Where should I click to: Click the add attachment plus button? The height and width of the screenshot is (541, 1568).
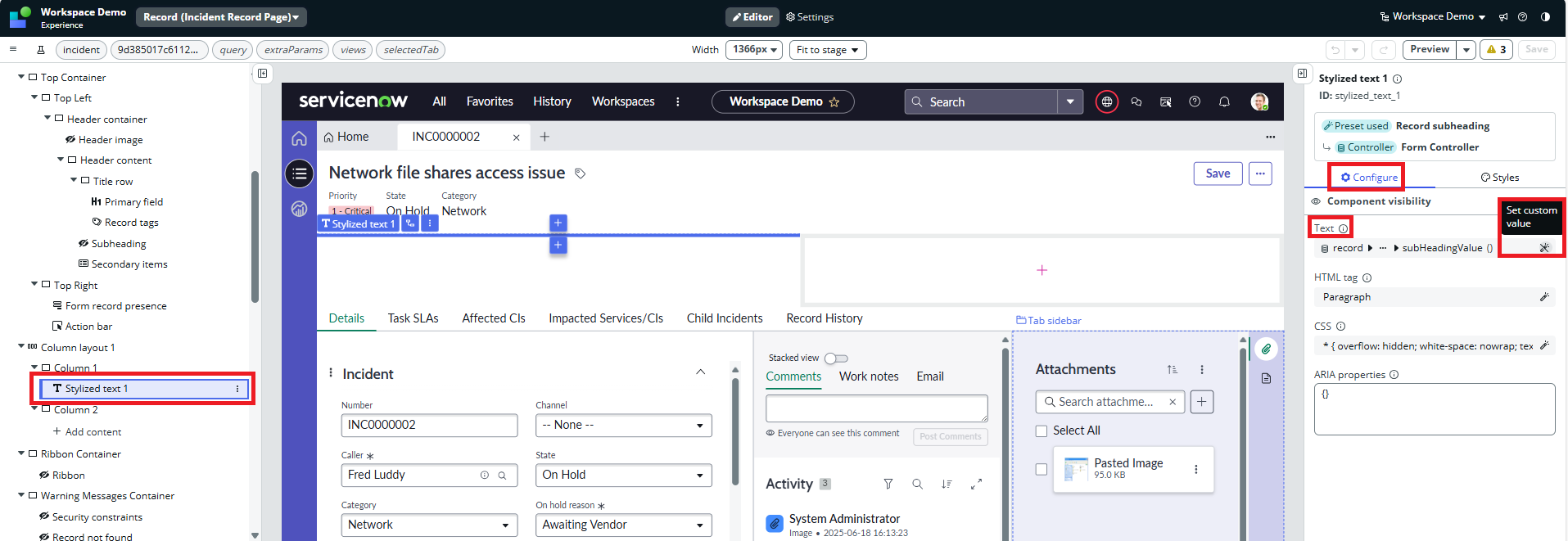(1201, 402)
